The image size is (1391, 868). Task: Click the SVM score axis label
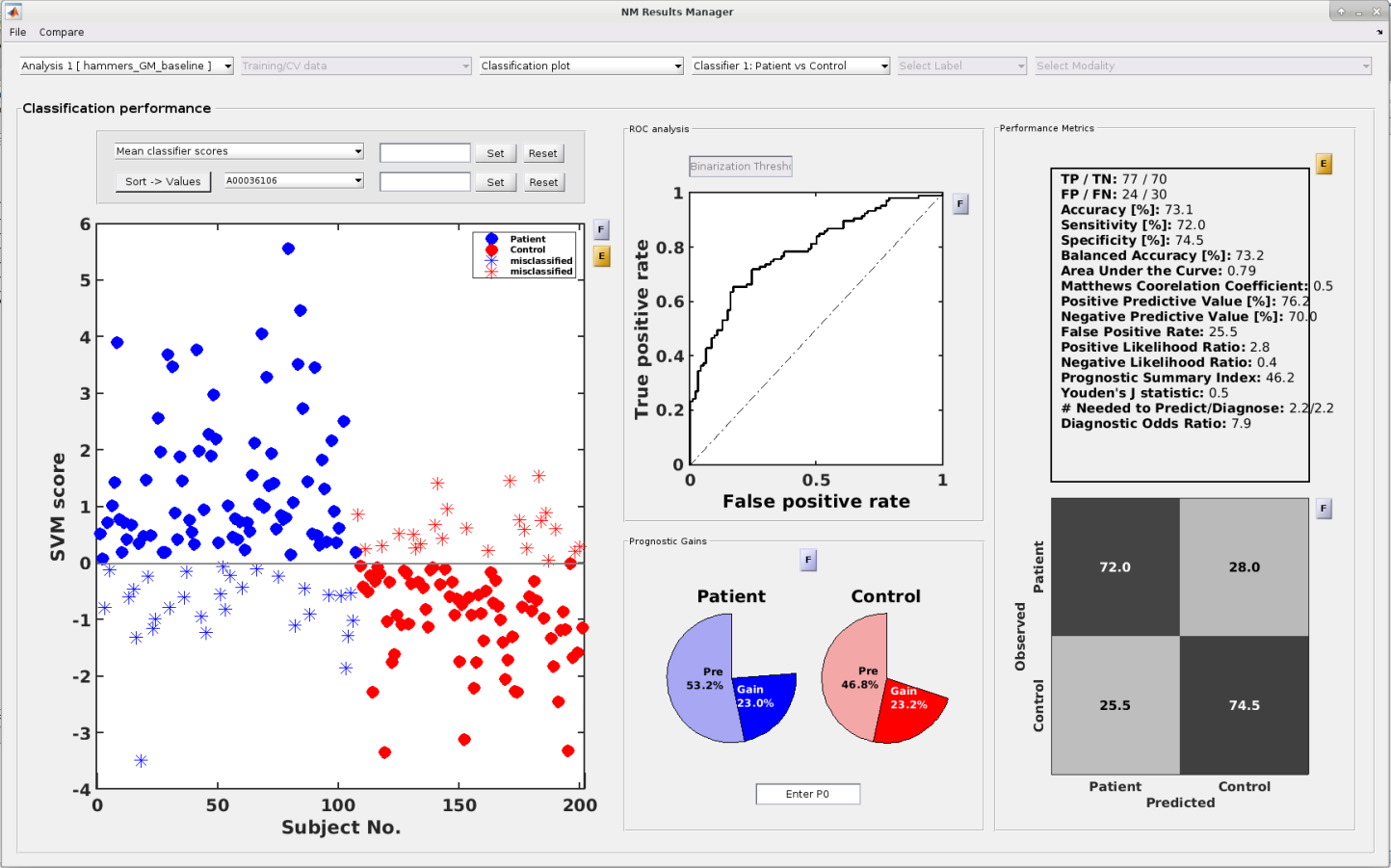(x=58, y=507)
